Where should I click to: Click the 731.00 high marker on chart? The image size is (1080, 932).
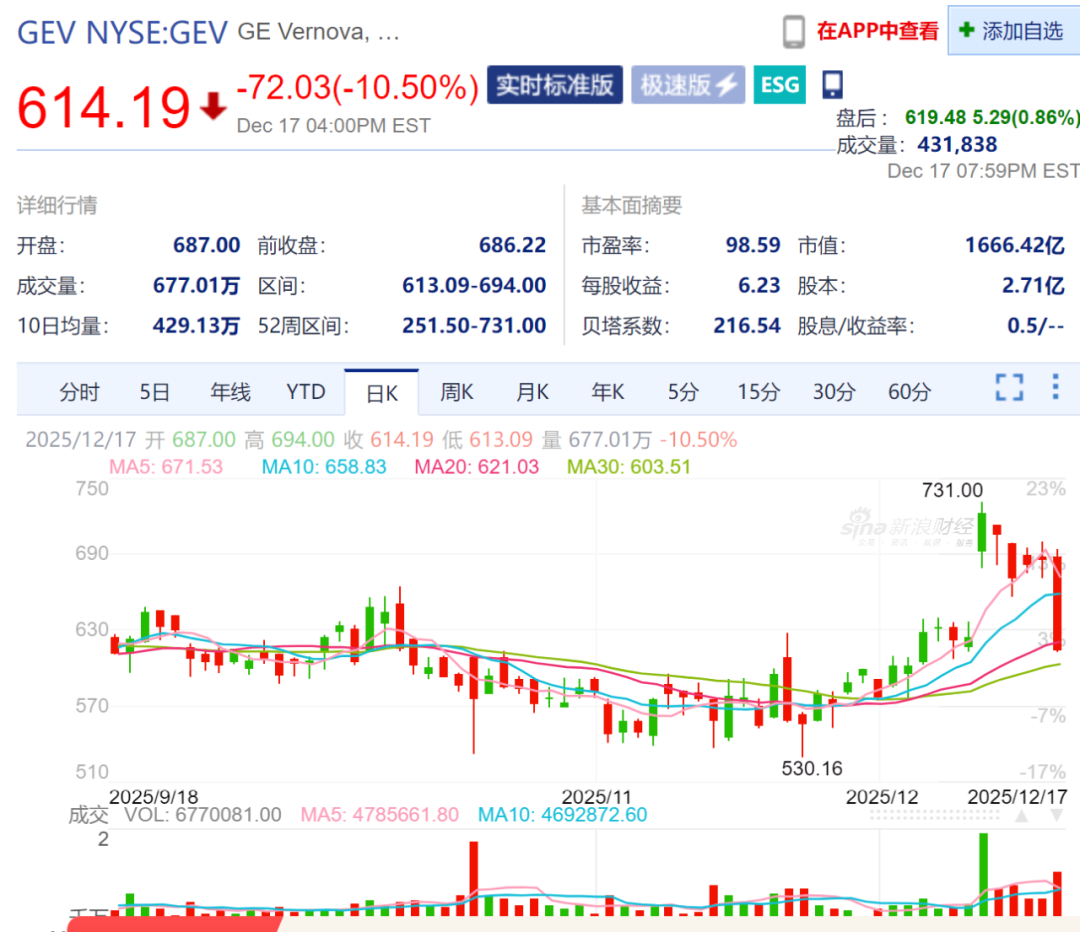tap(953, 490)
